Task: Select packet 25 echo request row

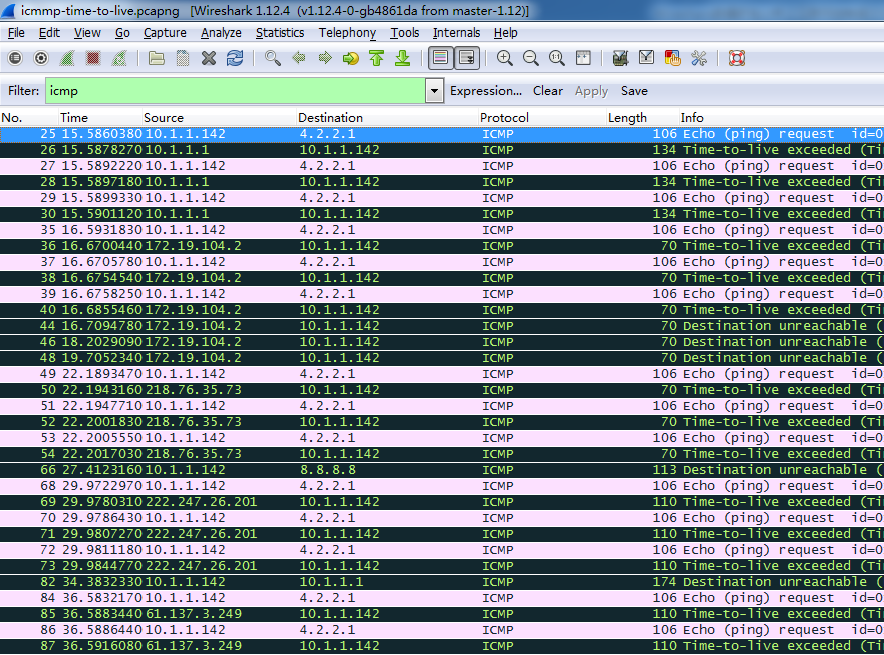Action: tap(442, 134)
